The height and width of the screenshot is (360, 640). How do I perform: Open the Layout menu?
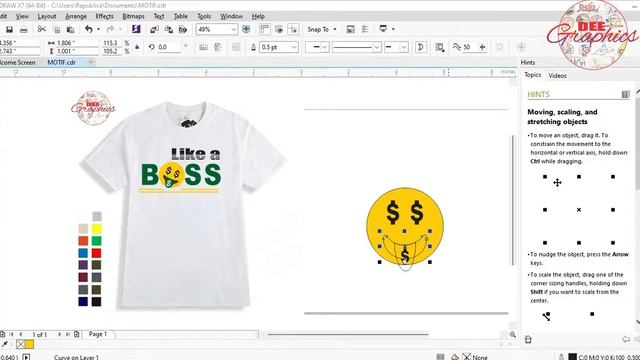[x=47, y=16]
